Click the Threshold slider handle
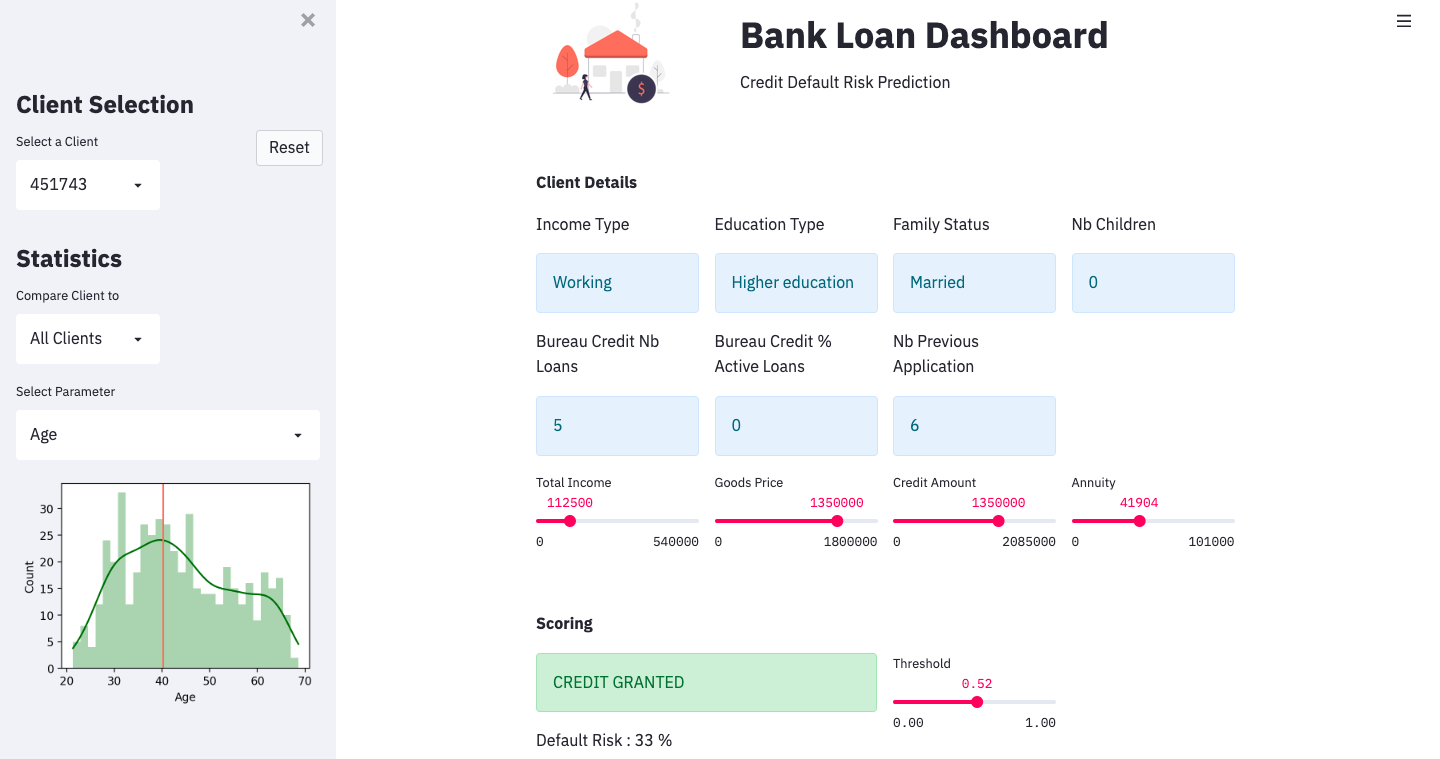This screenshot has width=1440, height=759. pyautogui.click(x=977, y=702)
